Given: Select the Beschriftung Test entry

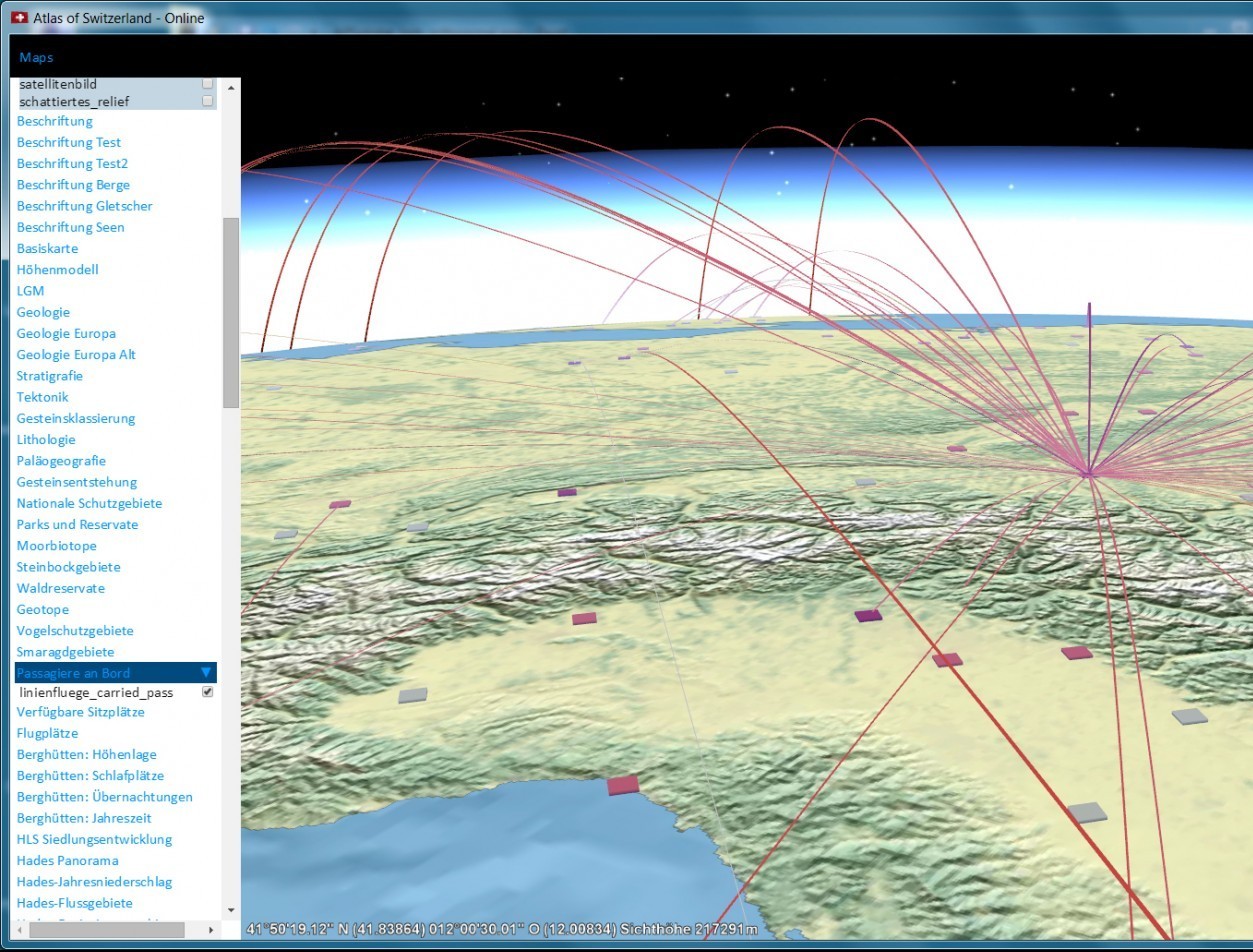Looking at the screenshot, I should coord(69,142).
